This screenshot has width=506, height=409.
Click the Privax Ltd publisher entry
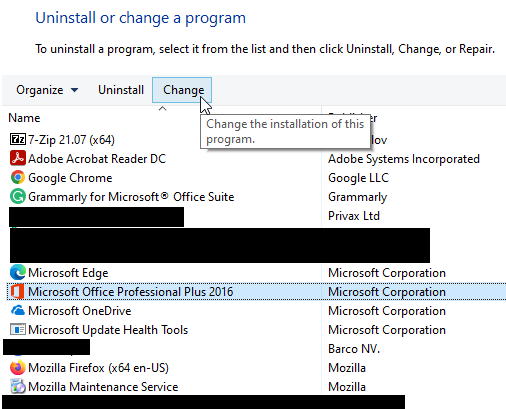(x=354, y=216)
